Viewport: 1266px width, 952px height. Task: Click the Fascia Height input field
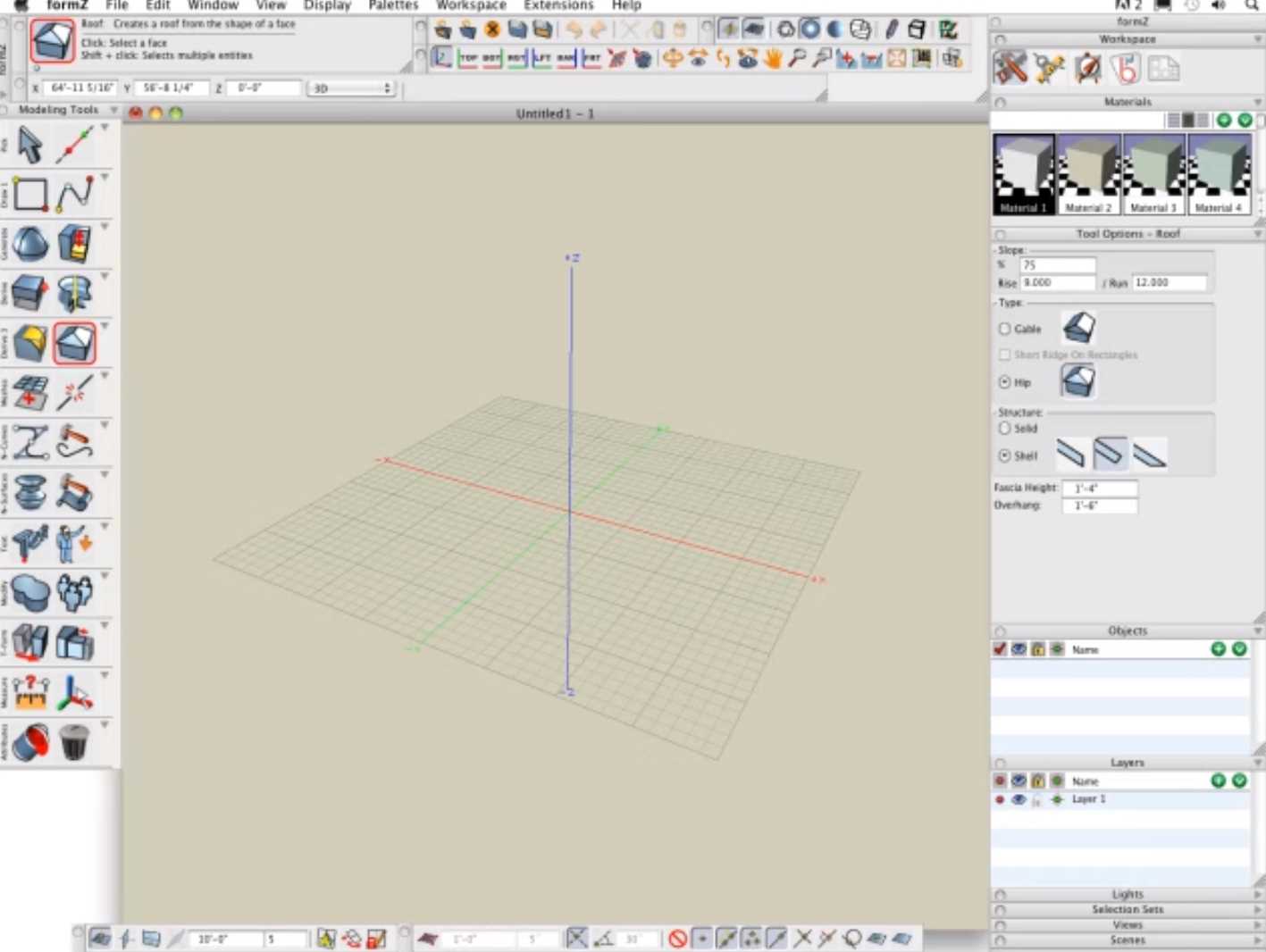click(1100, 489)
